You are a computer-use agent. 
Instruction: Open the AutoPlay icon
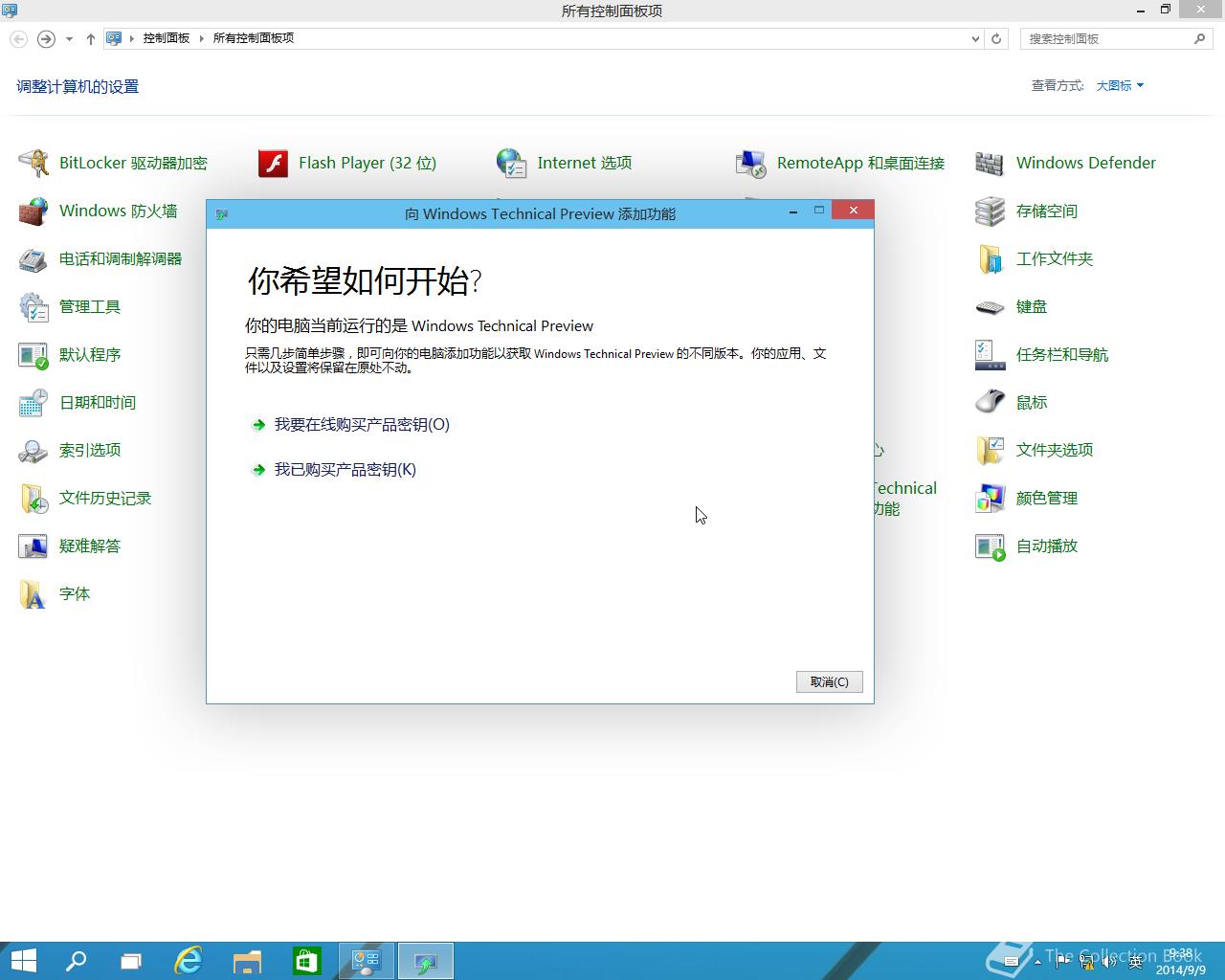[x=991, y=546]
